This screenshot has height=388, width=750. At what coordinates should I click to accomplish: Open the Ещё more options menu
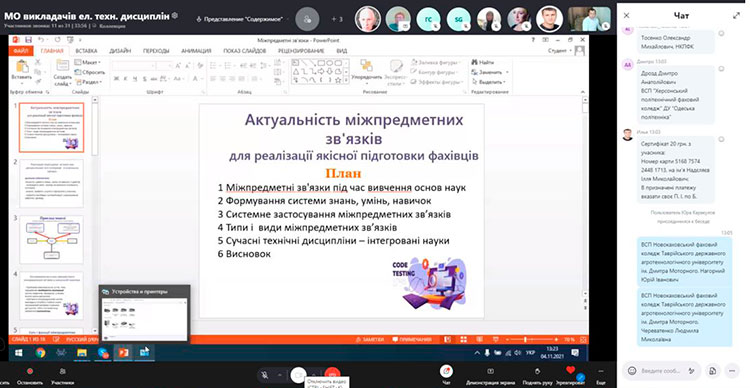[601, 376]
